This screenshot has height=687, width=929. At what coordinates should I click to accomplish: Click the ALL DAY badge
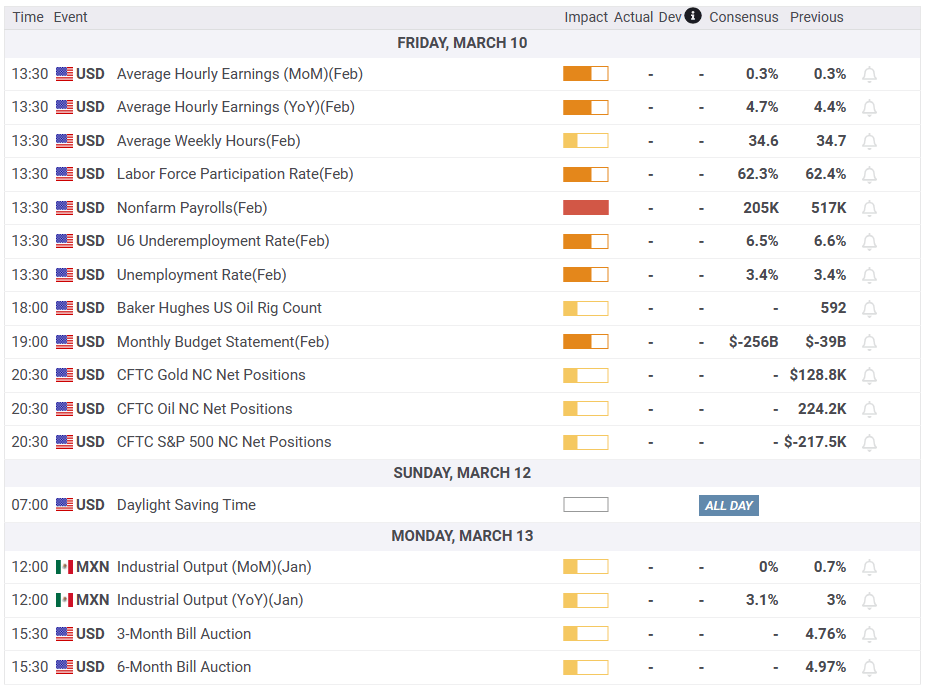[x=728, y=505]
